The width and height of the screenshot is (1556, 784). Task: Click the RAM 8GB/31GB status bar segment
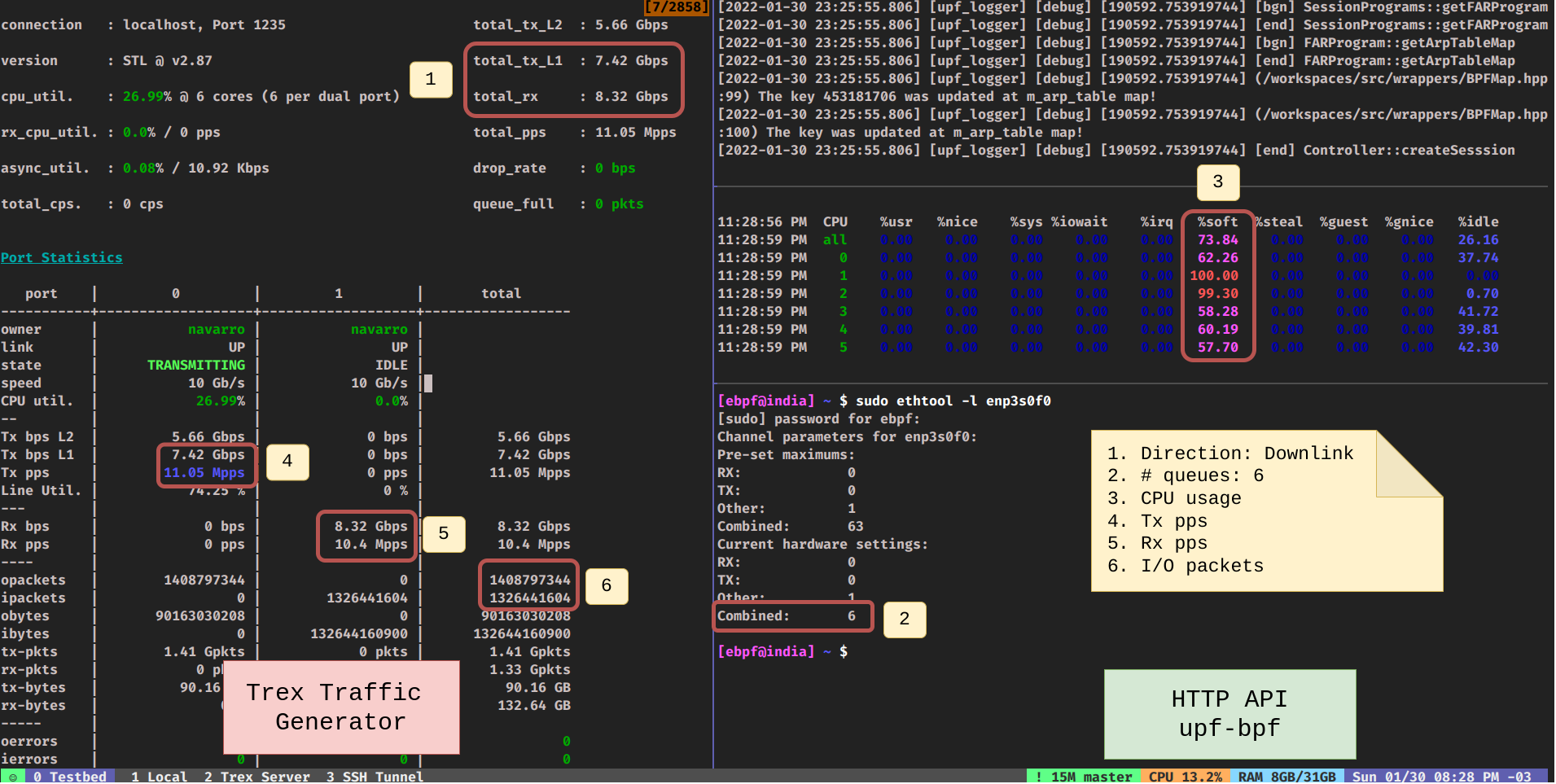[x=1286, y=777]
